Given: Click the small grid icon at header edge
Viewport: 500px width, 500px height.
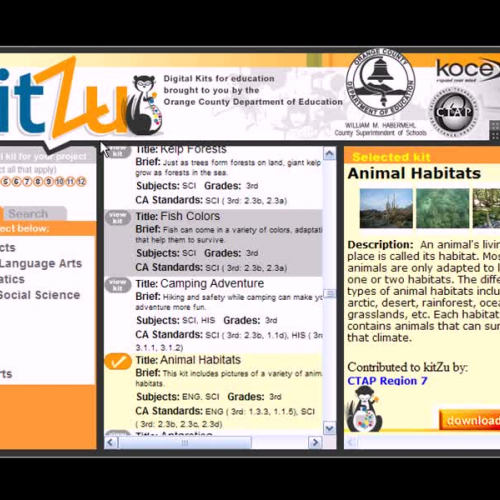Looking at the screenshot, I should (495, 130).
